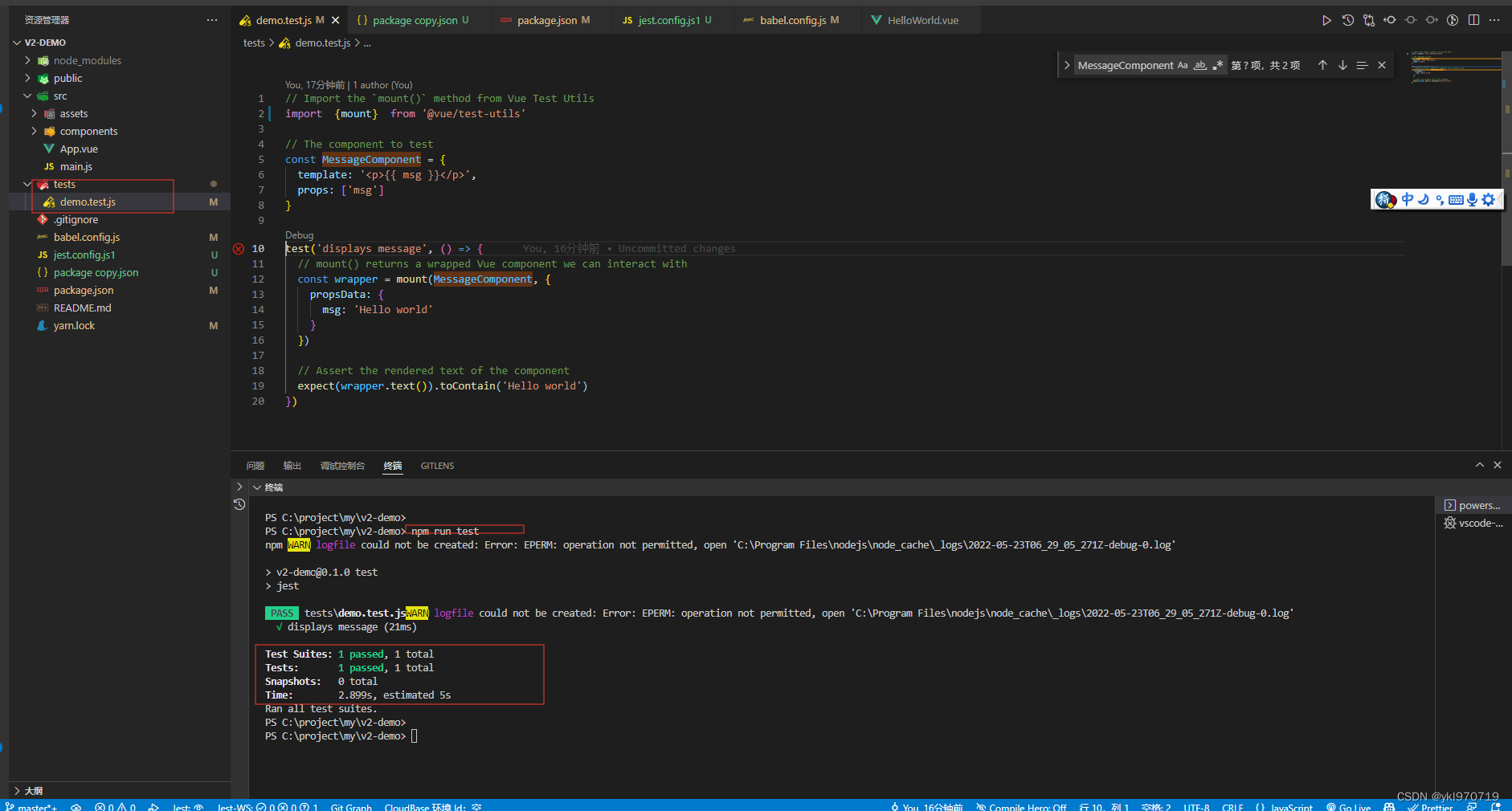Go to next find match
Viewport: 1512px width, 811px height.
pos(1342,65)
